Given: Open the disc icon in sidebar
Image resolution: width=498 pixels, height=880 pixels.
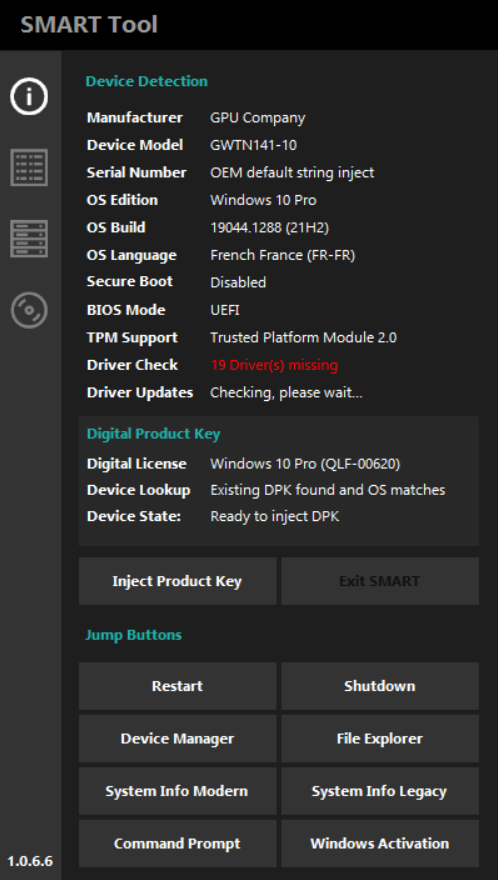Looking at the screenshot, I should [x=29, y=310].
